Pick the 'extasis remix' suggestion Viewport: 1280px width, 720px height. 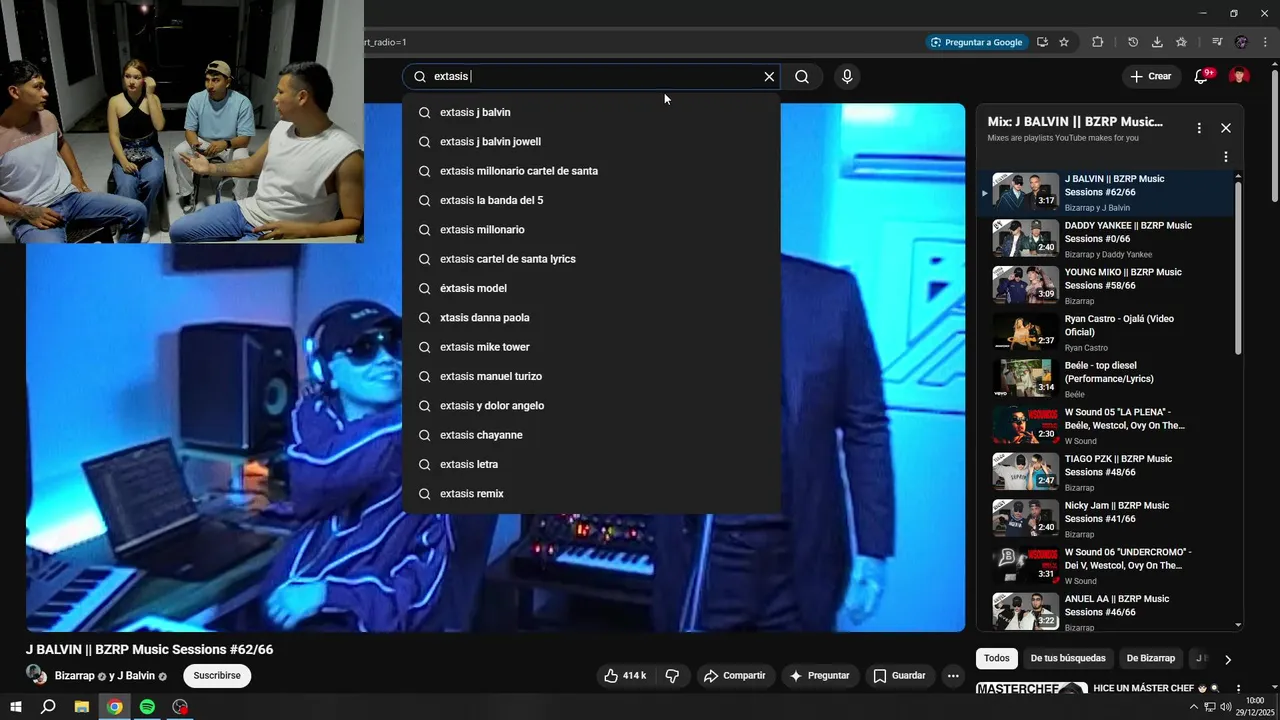(591, 494)
